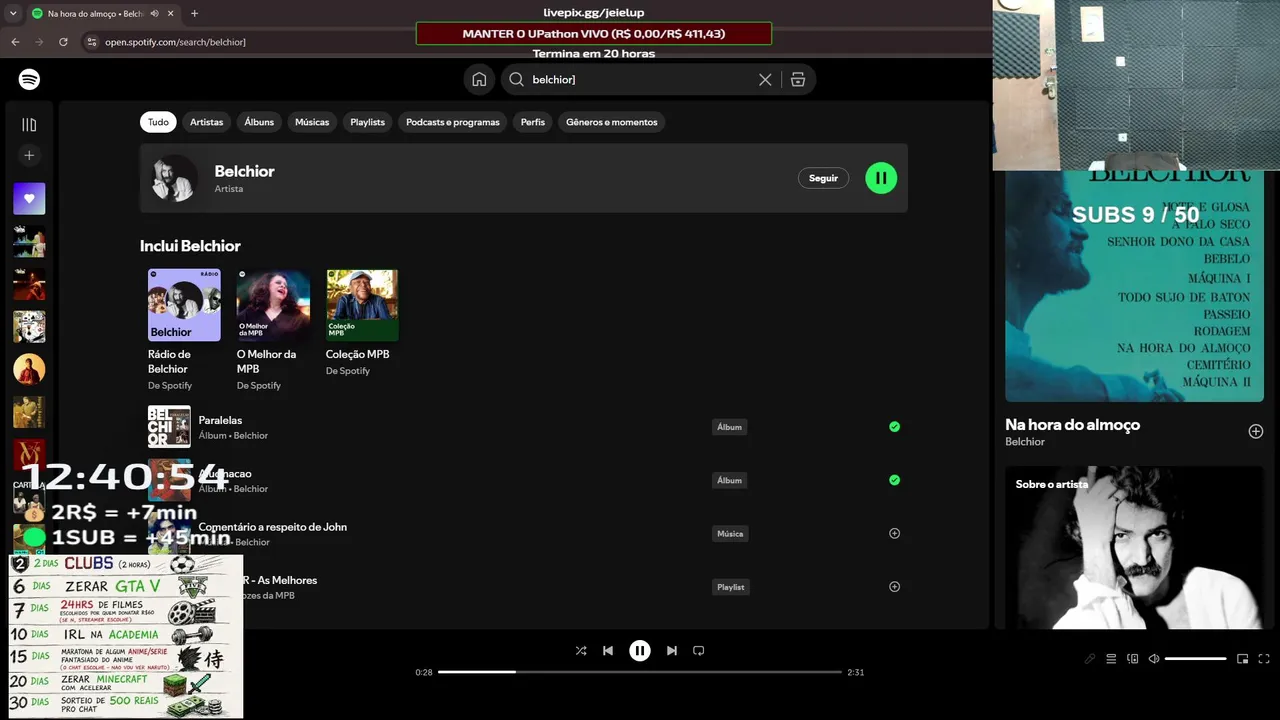Open Rádio de Belchior cover
Screen dimensions: 1280x720
[184, 305]
